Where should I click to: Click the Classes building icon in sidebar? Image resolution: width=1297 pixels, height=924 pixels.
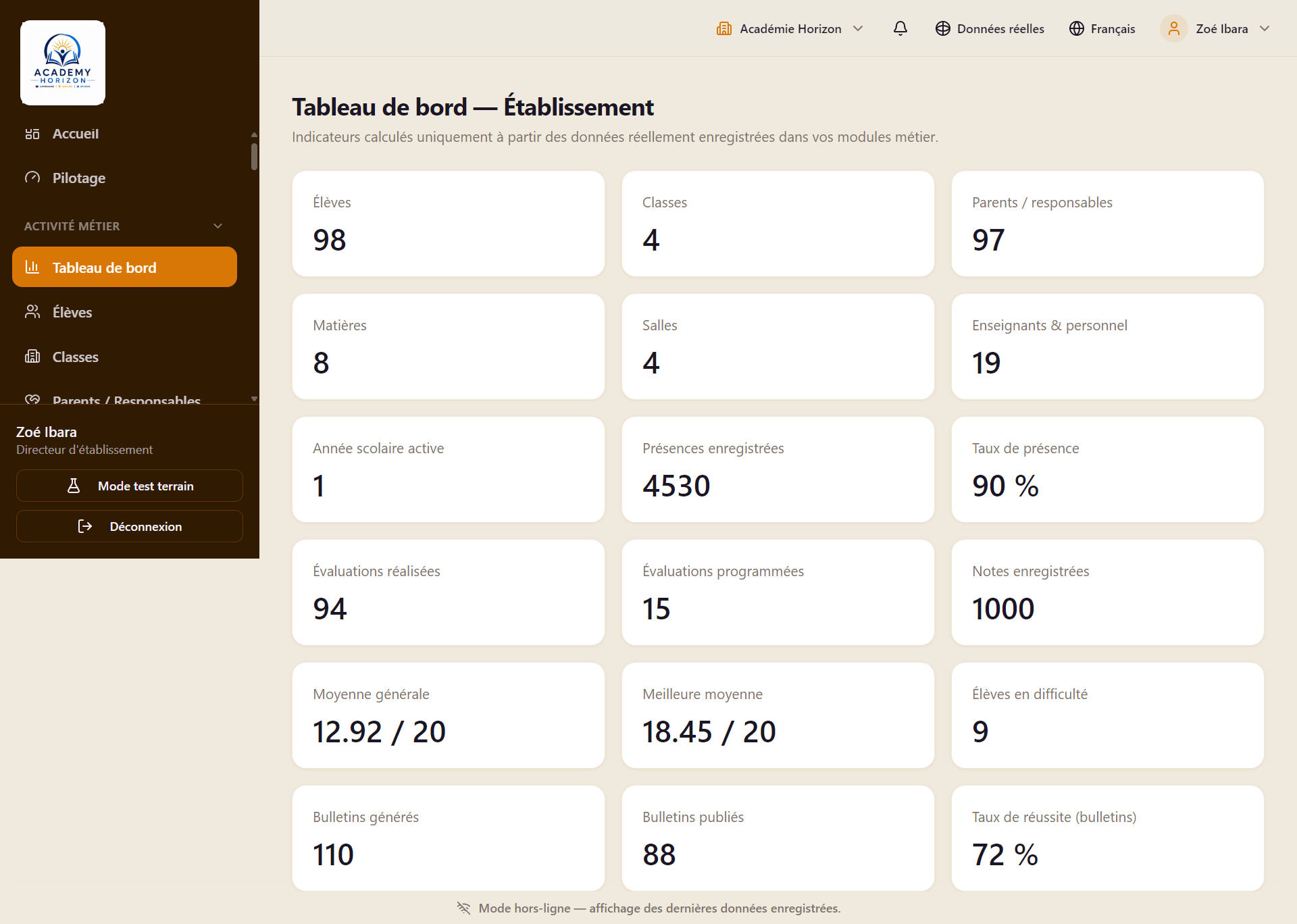click(32, 356)
